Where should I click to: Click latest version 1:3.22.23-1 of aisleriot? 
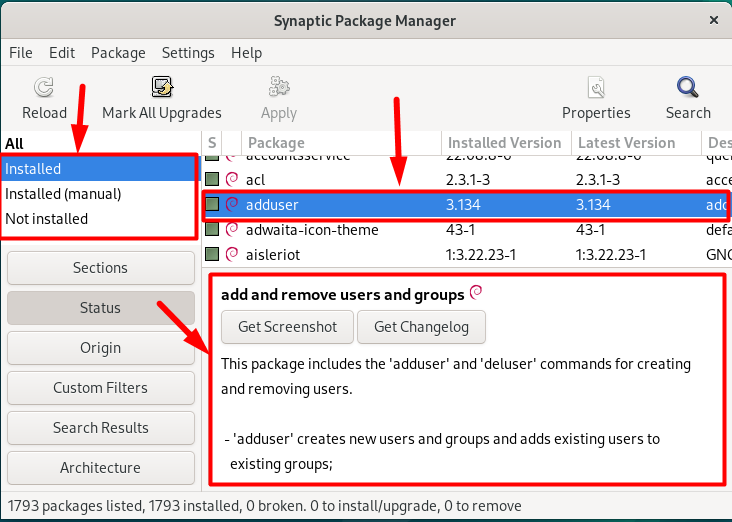(x=611, y=255)
